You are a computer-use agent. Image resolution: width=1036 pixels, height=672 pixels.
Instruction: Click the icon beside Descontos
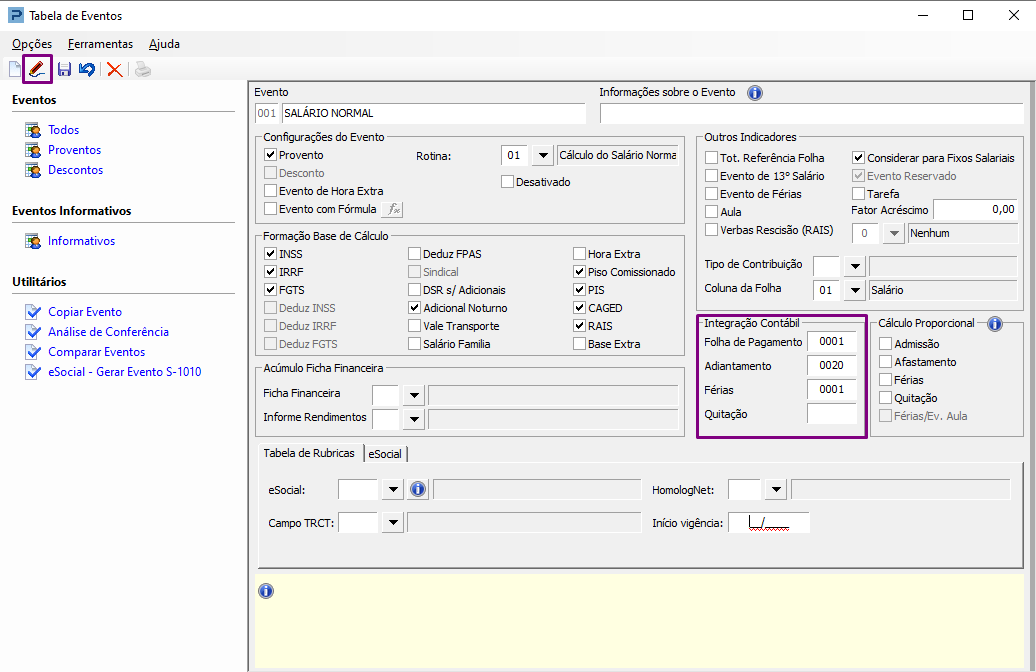(x=33, y=170)
